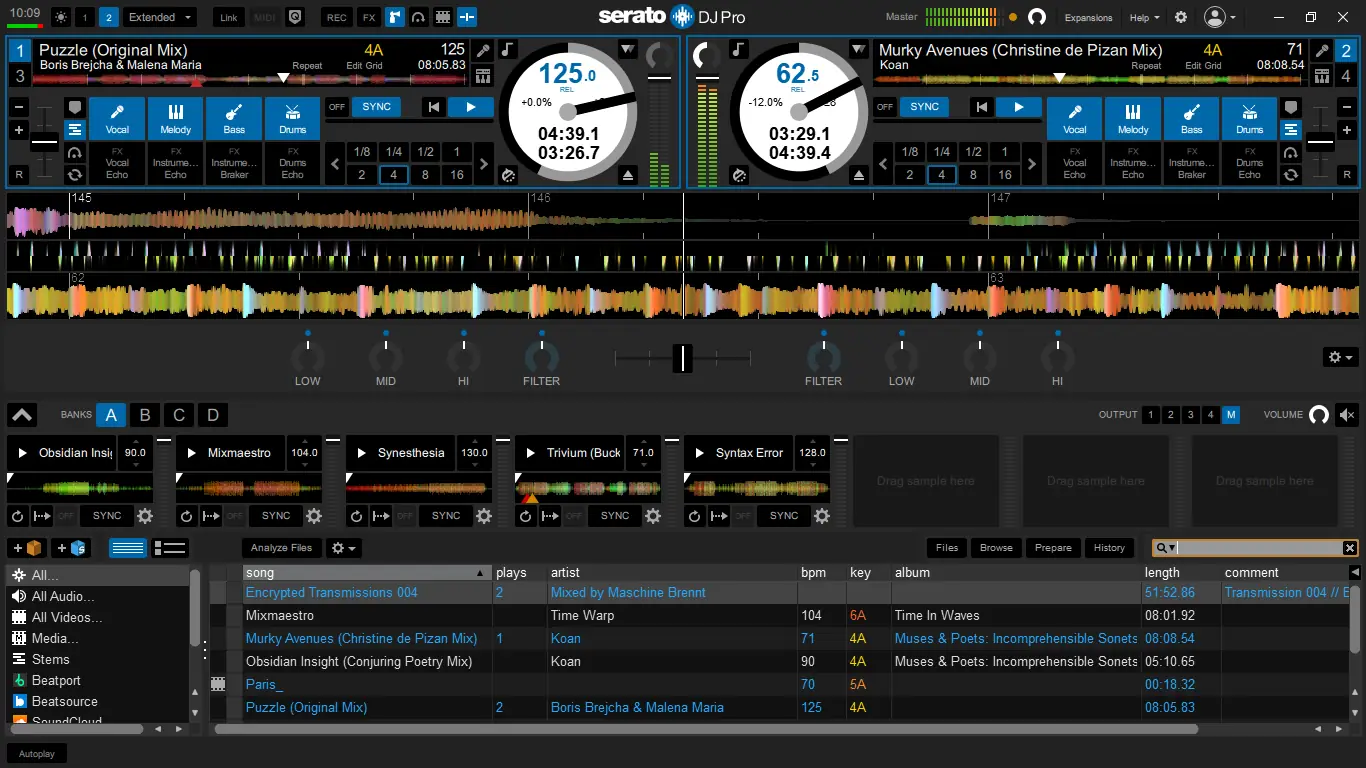Click the crossfader handle
The height and width of the screenshot is (768, 1366).
[683, 357]
